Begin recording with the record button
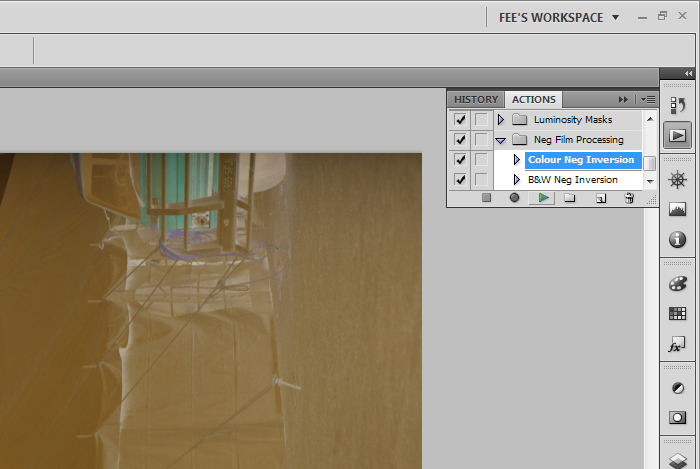 click(514, 198)
